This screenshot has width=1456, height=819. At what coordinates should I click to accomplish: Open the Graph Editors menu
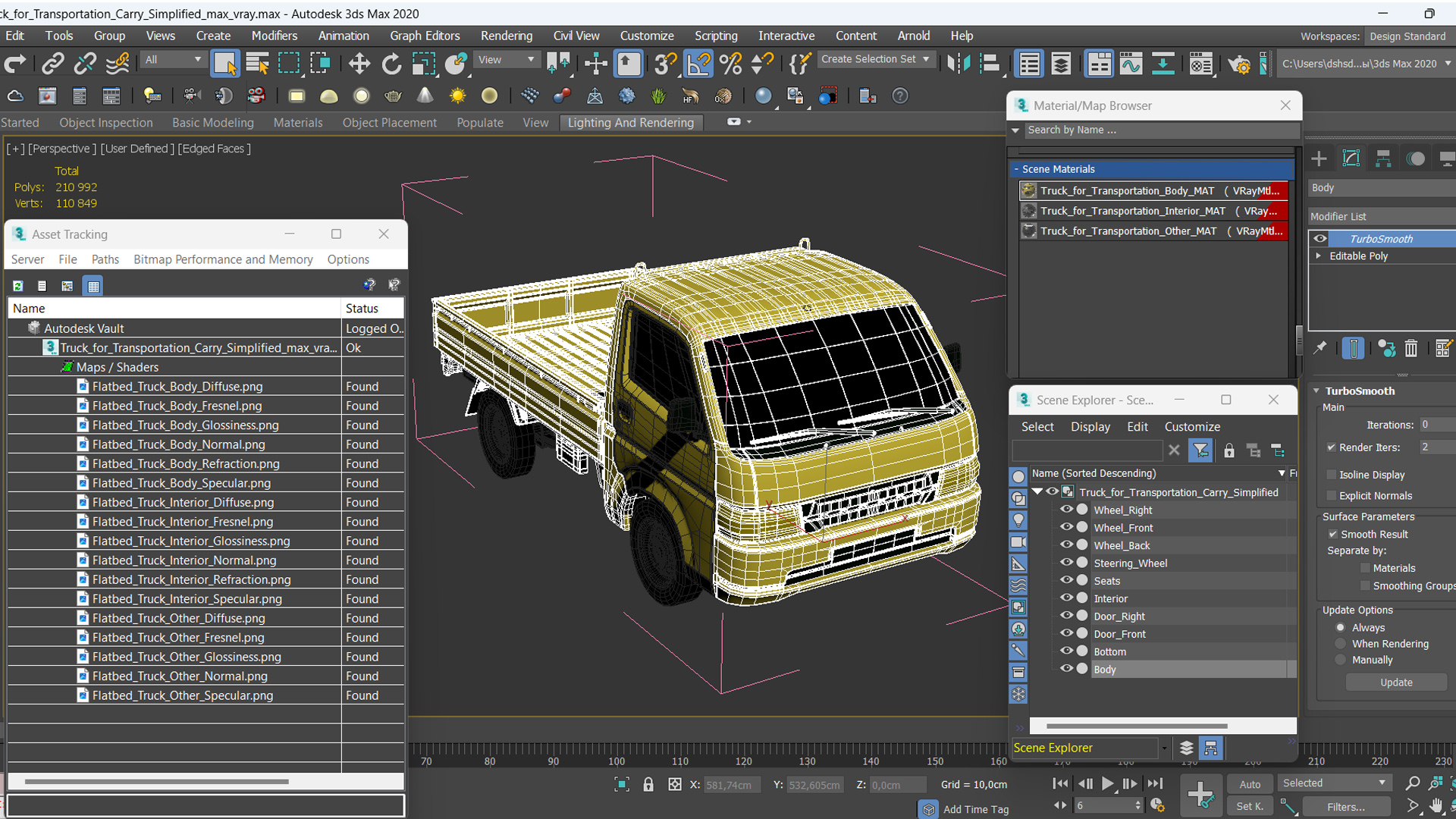point(425,36)
